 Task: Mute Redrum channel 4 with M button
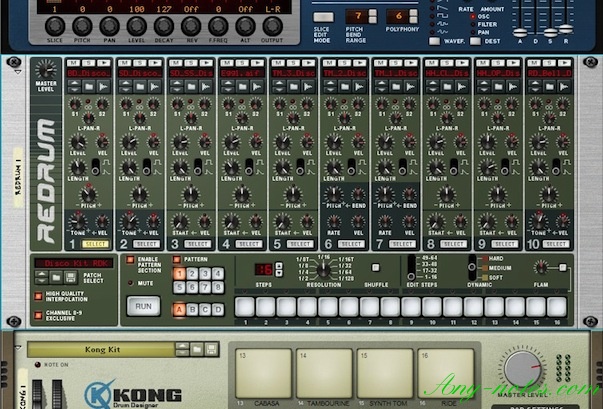227,63
